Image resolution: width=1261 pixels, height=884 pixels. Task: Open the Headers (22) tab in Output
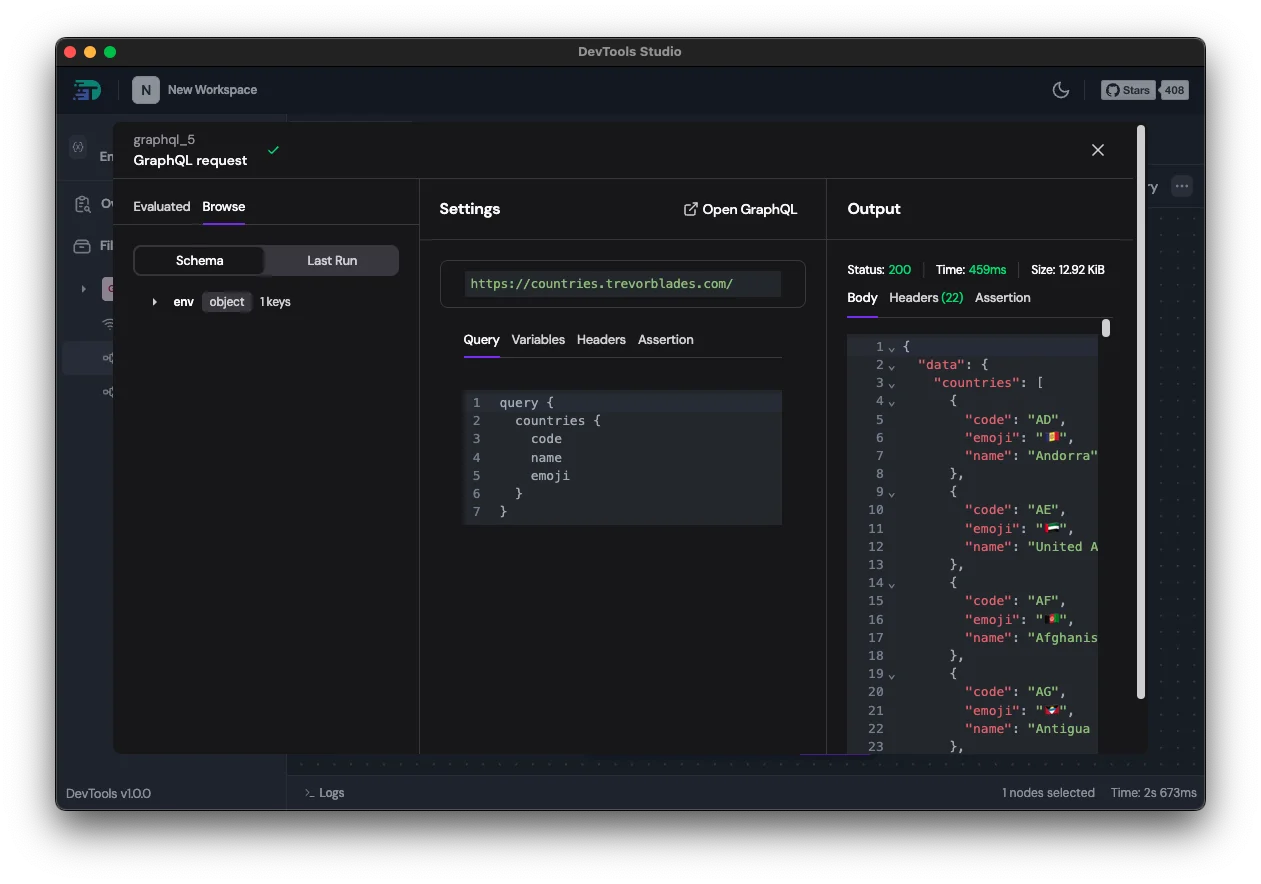point(926,298)
